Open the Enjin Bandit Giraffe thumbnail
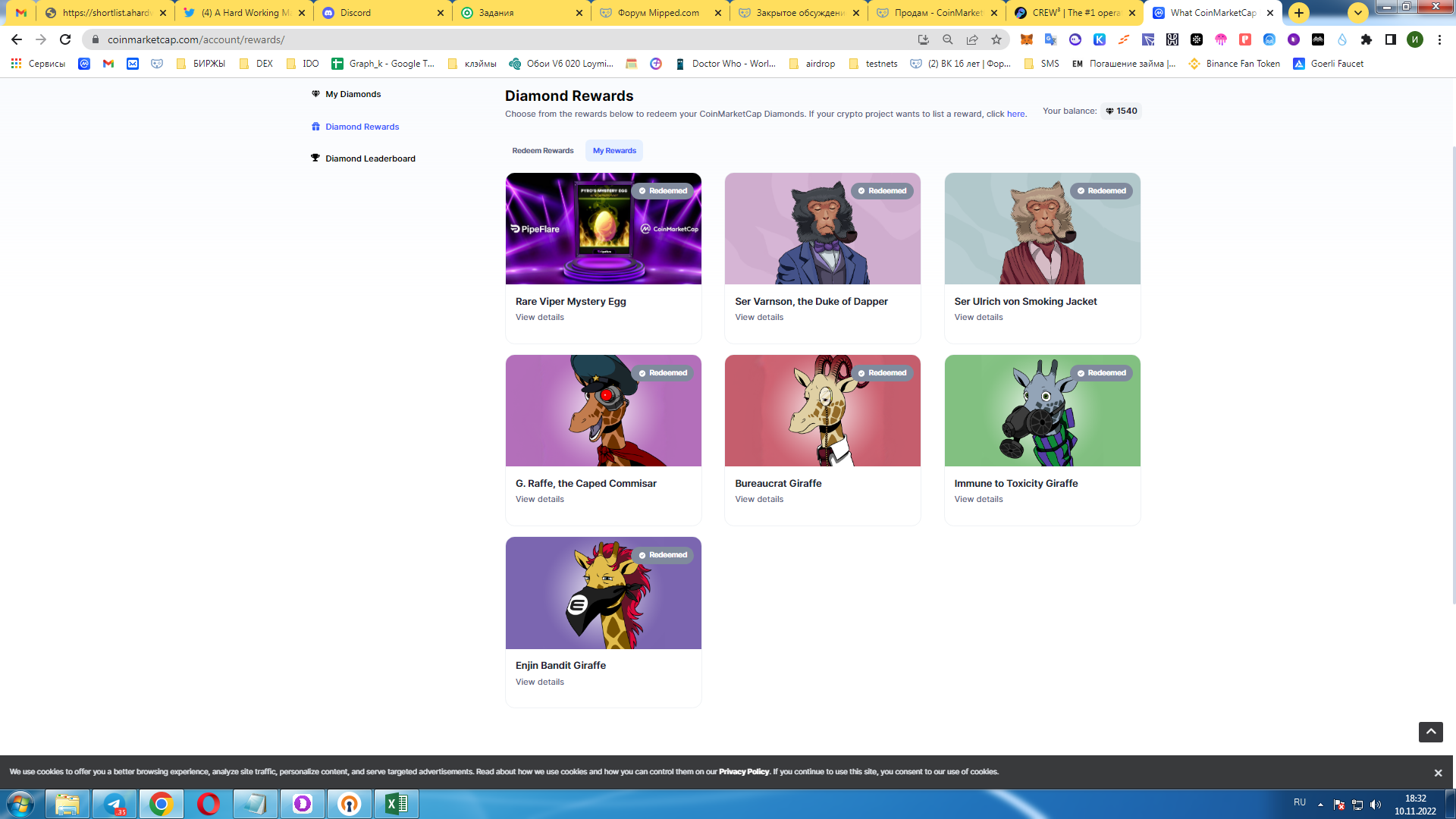The height and width of the screenshot is (819, 1456). [x=604, y=593]
